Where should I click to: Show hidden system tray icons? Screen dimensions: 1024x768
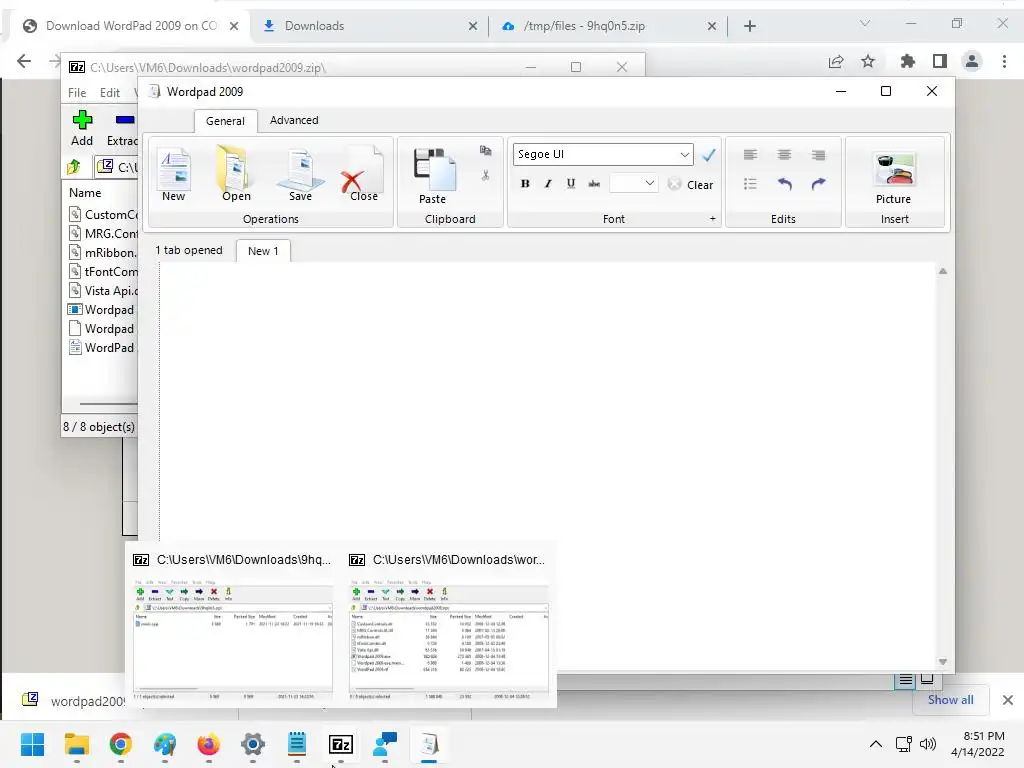[876, 744]
